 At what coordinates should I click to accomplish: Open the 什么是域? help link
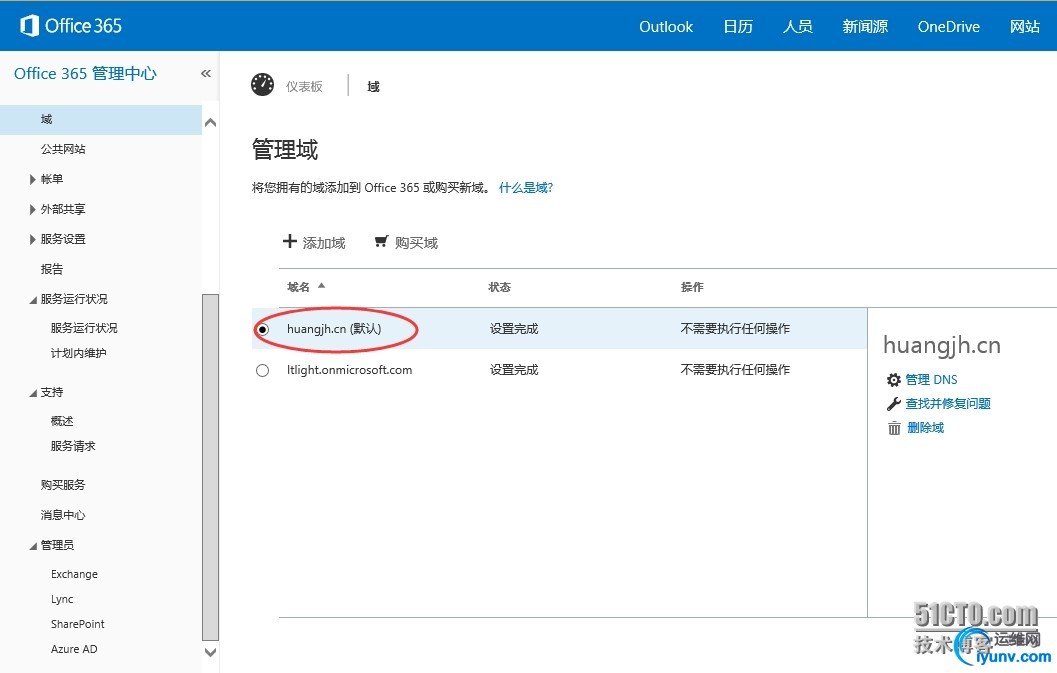point(526,187)
